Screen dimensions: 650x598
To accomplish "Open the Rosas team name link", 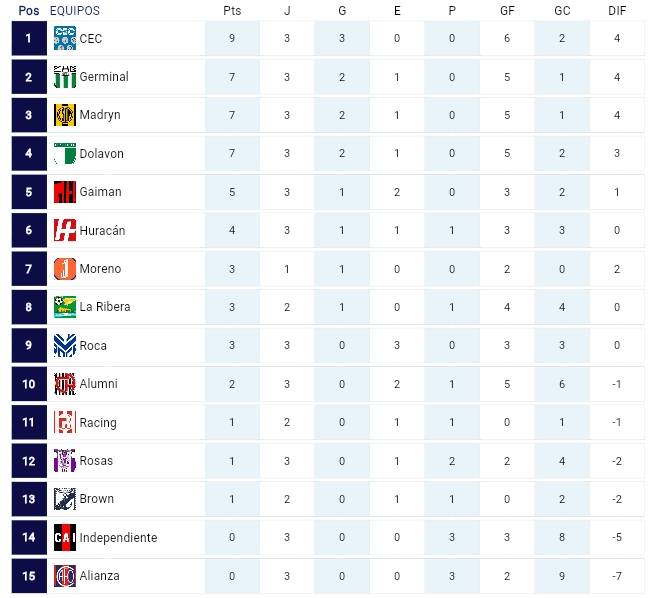I will pyautogui.click(x=96, y=460).
